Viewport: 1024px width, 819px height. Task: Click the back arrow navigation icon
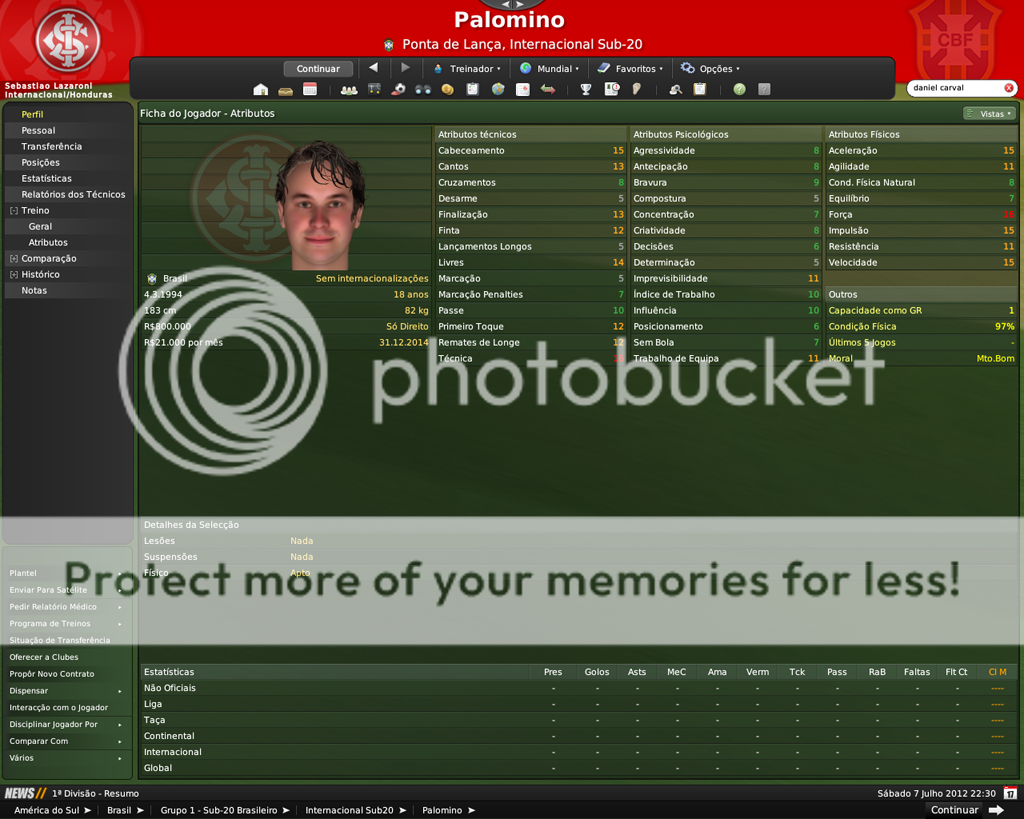tap(373, 68)
